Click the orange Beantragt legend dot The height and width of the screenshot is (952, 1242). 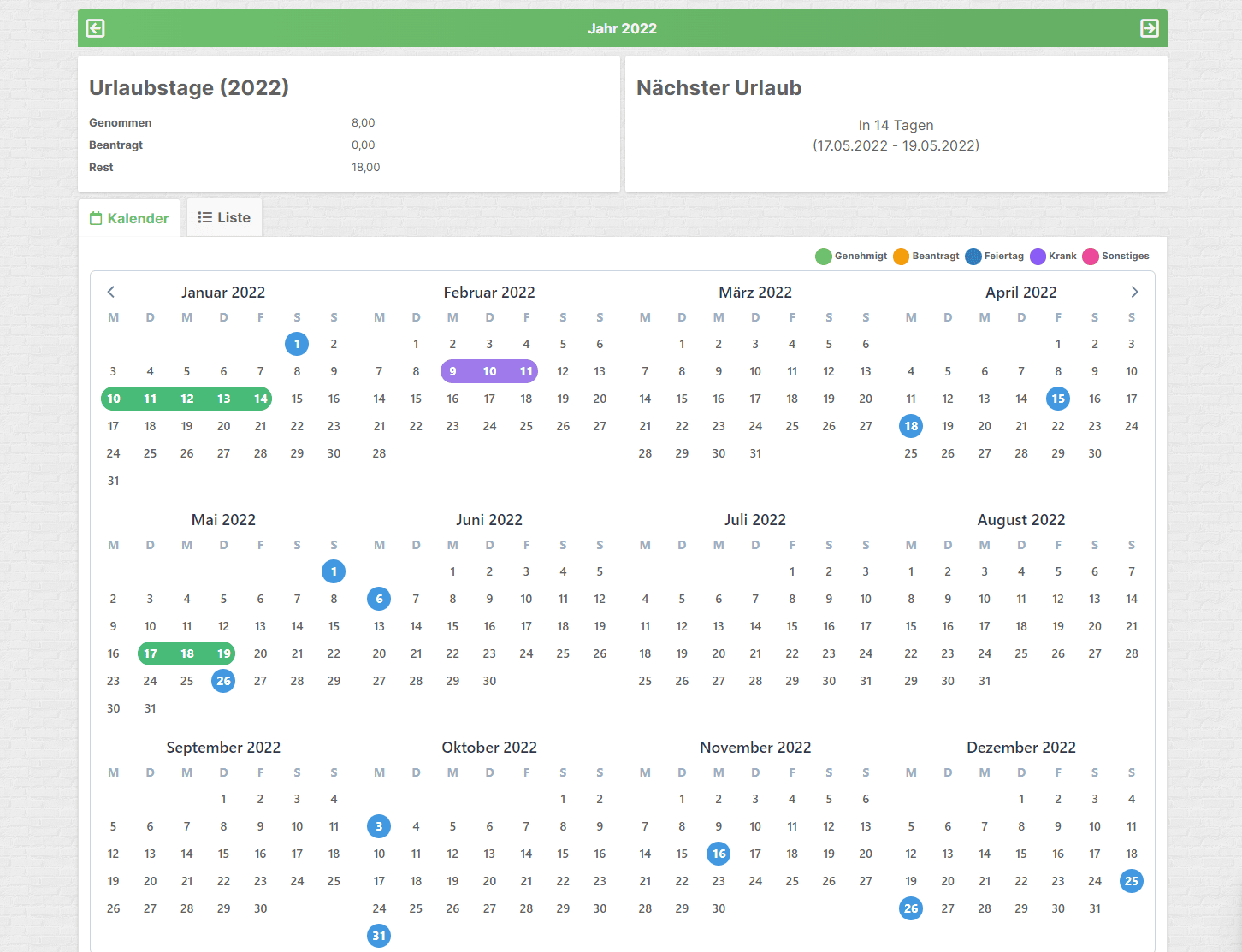(x=901, y=257)
